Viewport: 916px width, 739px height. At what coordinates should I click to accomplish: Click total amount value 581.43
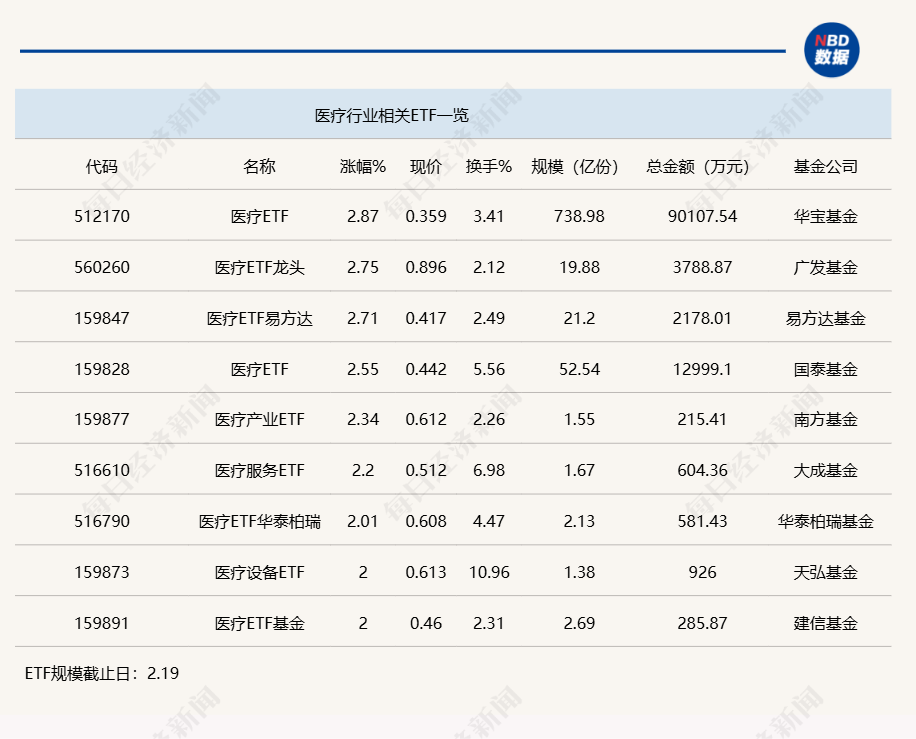(702, 521)
